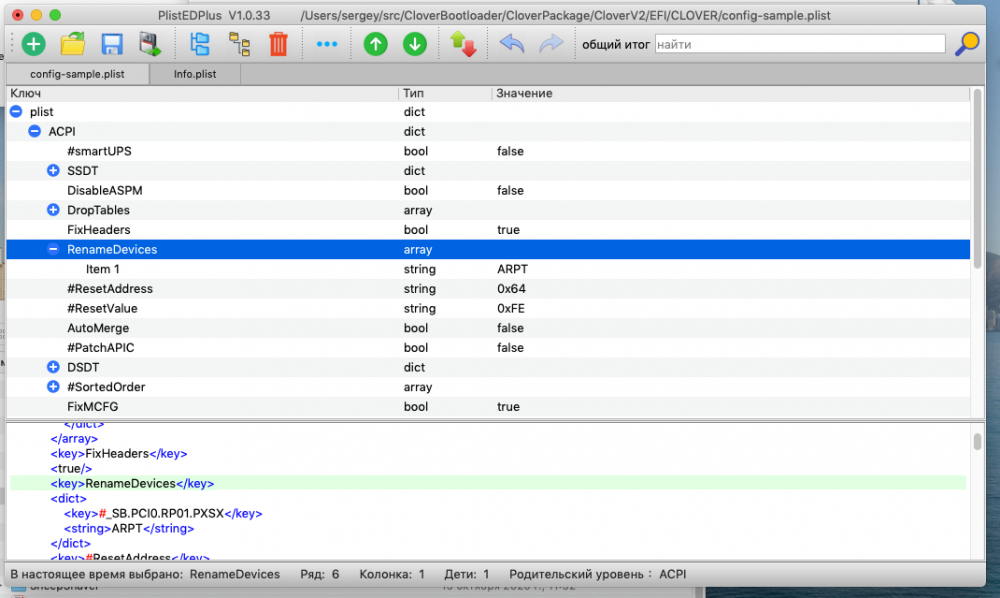The width and height of the screenshot is (1000, 598).
Task: Select the #smartUPS row
Action: [488, 151]
